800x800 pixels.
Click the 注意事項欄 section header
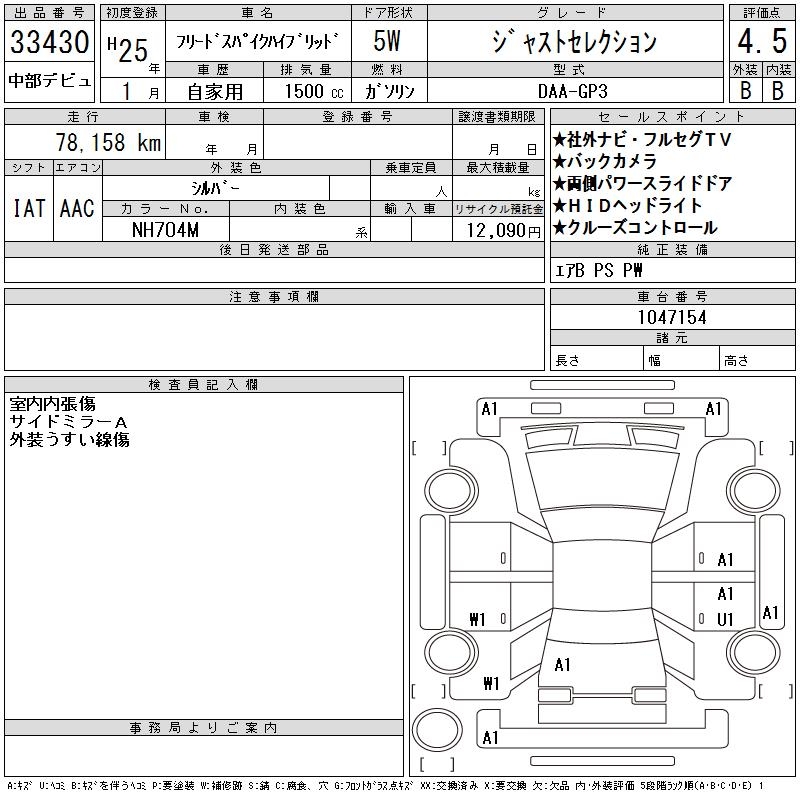point(274,296)
